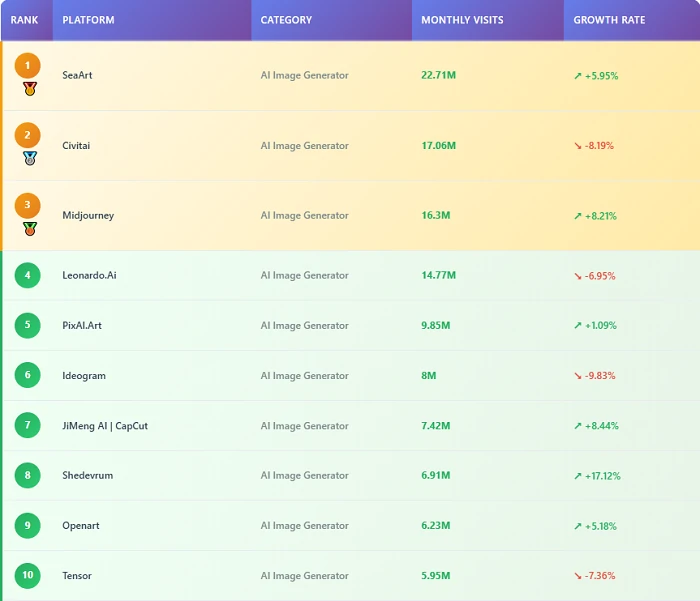The width and height of the screenshot is (700, 601).
Task: Click the silver medal icon under rank 2
Action: (x=29, y=158)
